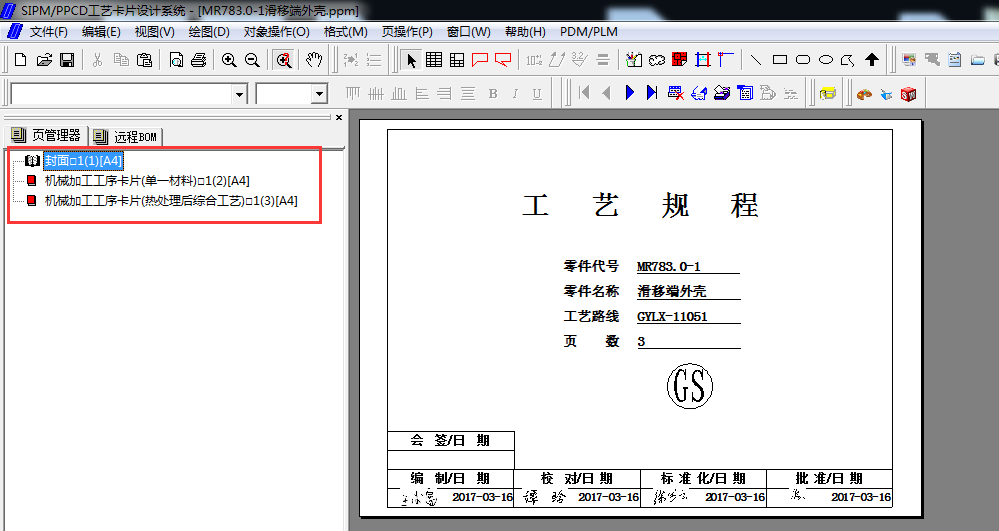Click the insert table grid icon
This screenshot has height=531, width=999.
click(x=434, y=60)
